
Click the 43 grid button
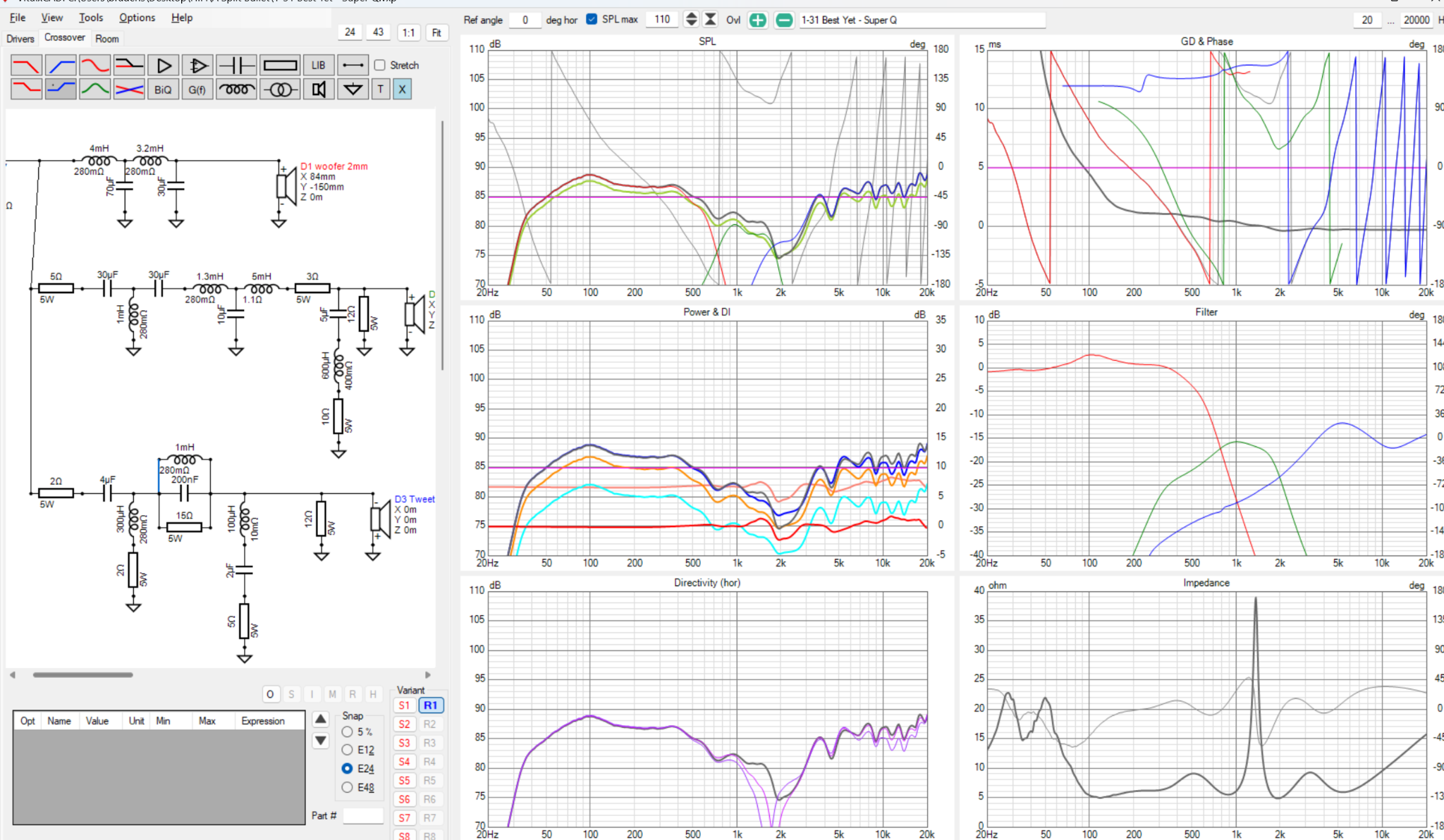[x=378, y=32]
